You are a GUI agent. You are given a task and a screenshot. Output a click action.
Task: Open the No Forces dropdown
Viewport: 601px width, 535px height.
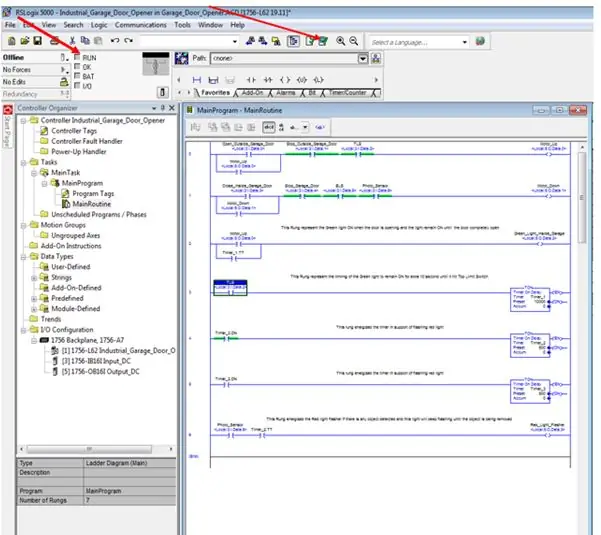[x=64, y=70]
